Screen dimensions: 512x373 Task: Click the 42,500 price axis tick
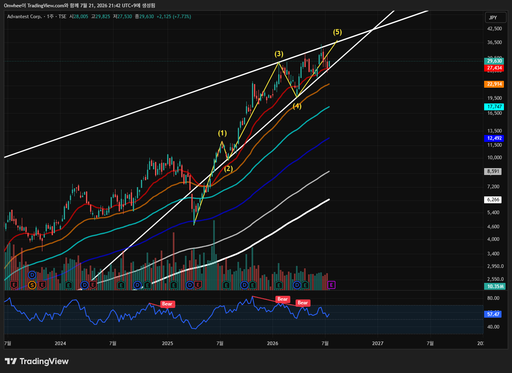click(495, 29)
